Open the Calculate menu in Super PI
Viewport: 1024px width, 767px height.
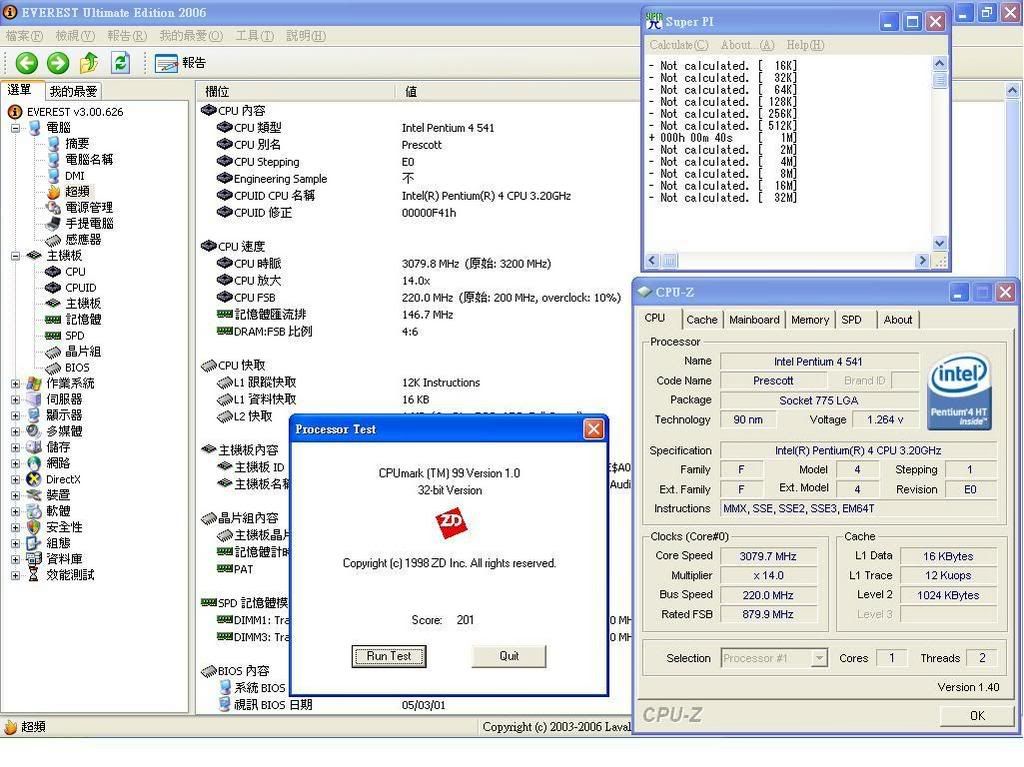[x=679, y=45]
